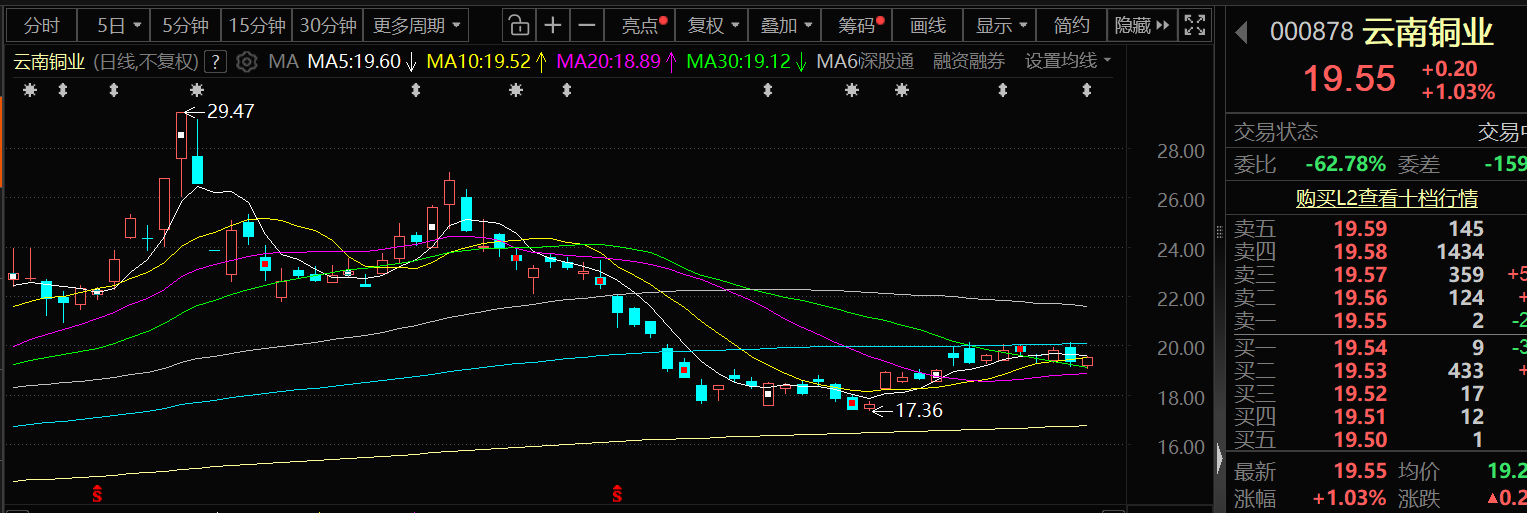Open the 复权 adjustment dropdown
Image resolution: width=1527 pixels, height=513 pixels.
(x=714, y=25)
